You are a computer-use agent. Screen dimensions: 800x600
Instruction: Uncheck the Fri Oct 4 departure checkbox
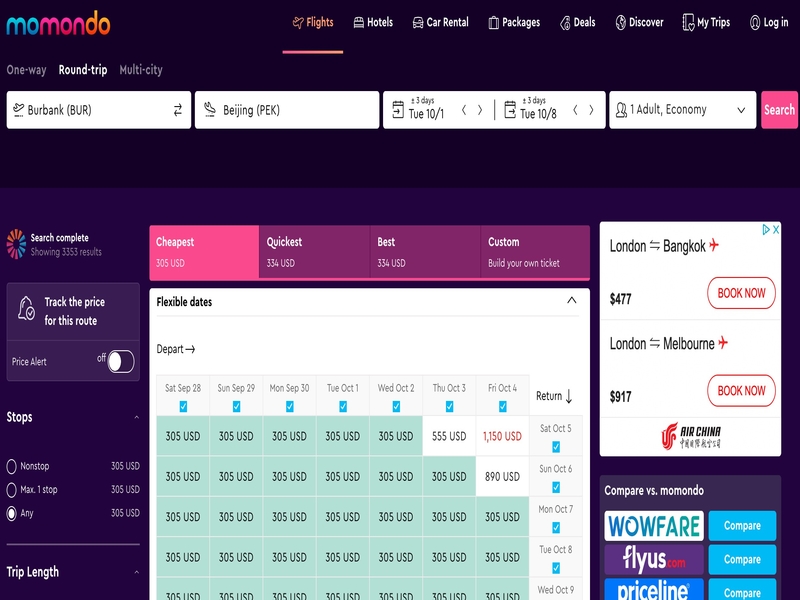(503, 406)
